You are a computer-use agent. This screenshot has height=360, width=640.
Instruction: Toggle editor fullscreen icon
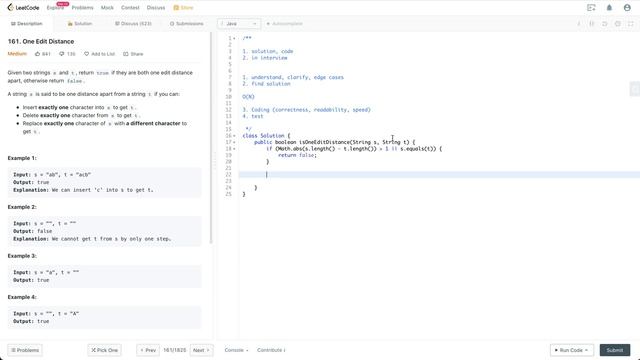click(x=631, y=24)
